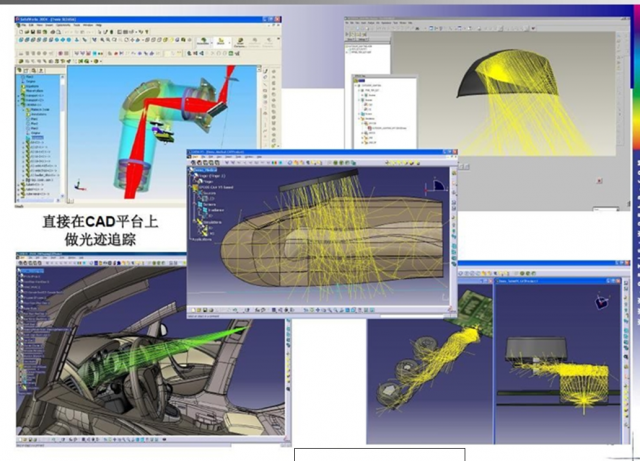Click the CATIA compass in head model window
The image size is (640, 461).
click(436, 186)
